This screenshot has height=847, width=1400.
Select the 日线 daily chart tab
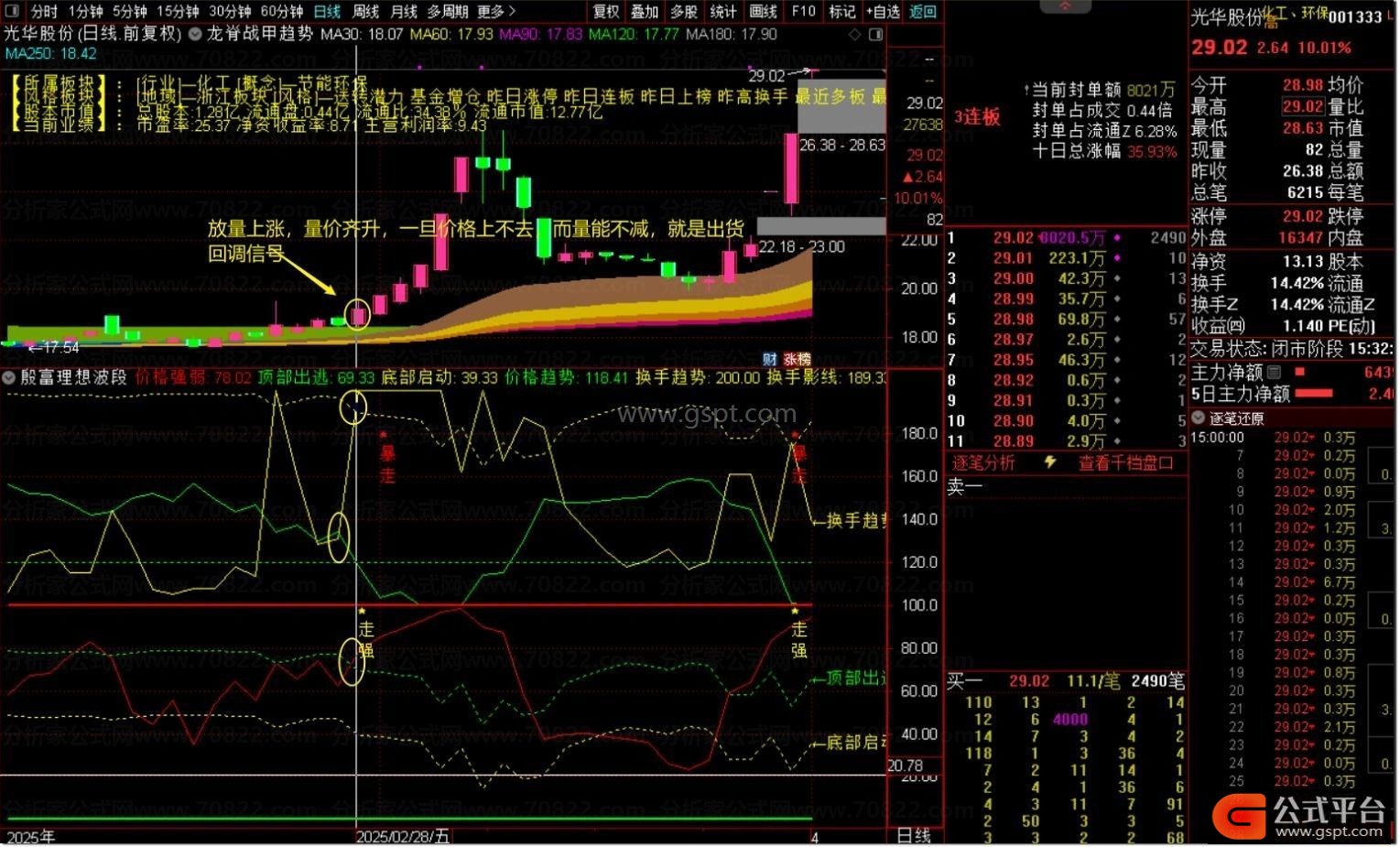(327, 11)
